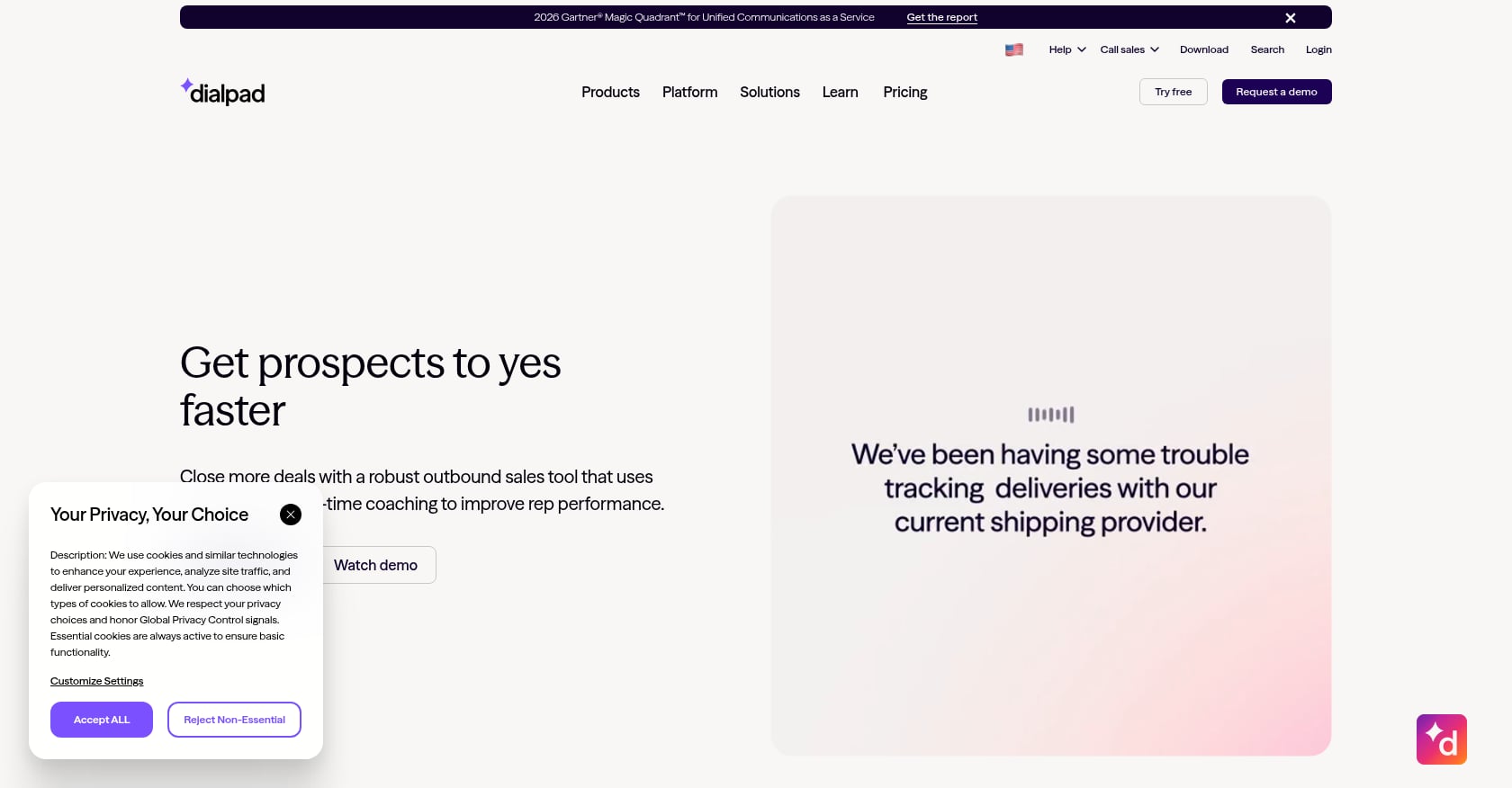The width and height of the screenshot is (1512, 788).
Task: Click Request a demo button
Action: coord(1277,92)
